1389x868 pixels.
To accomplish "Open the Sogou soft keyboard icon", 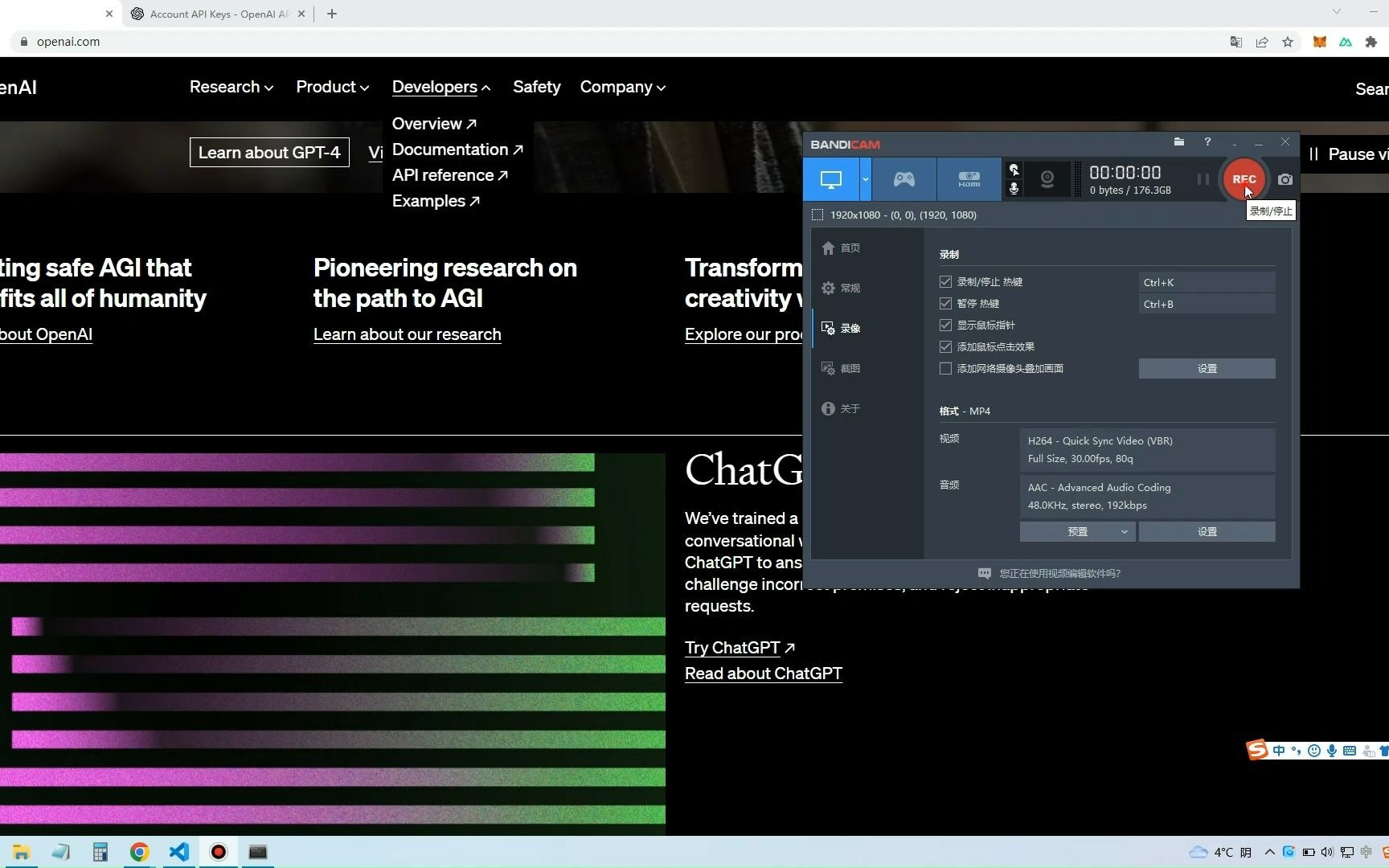I will (1350, 751).
